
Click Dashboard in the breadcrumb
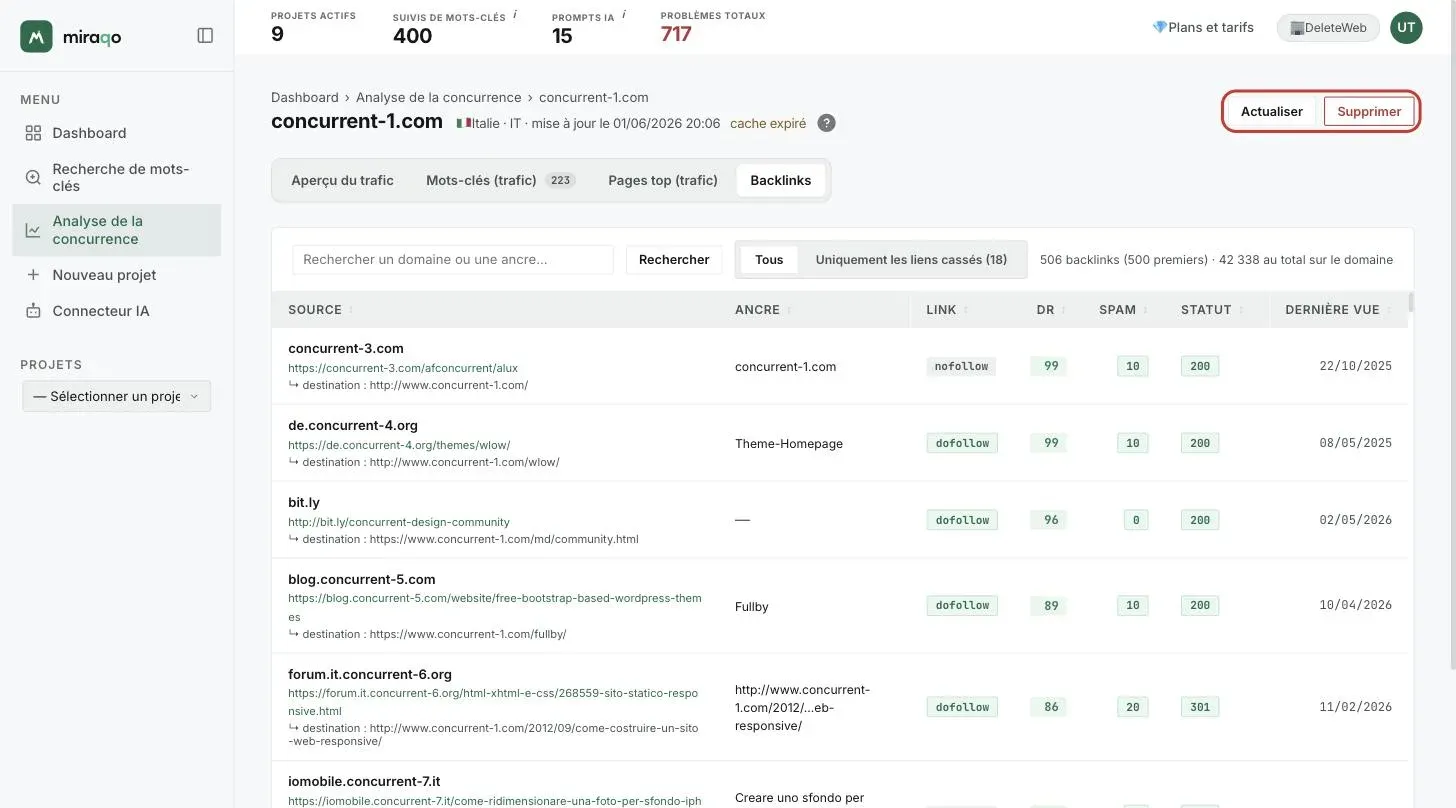(x=305, y=97)
